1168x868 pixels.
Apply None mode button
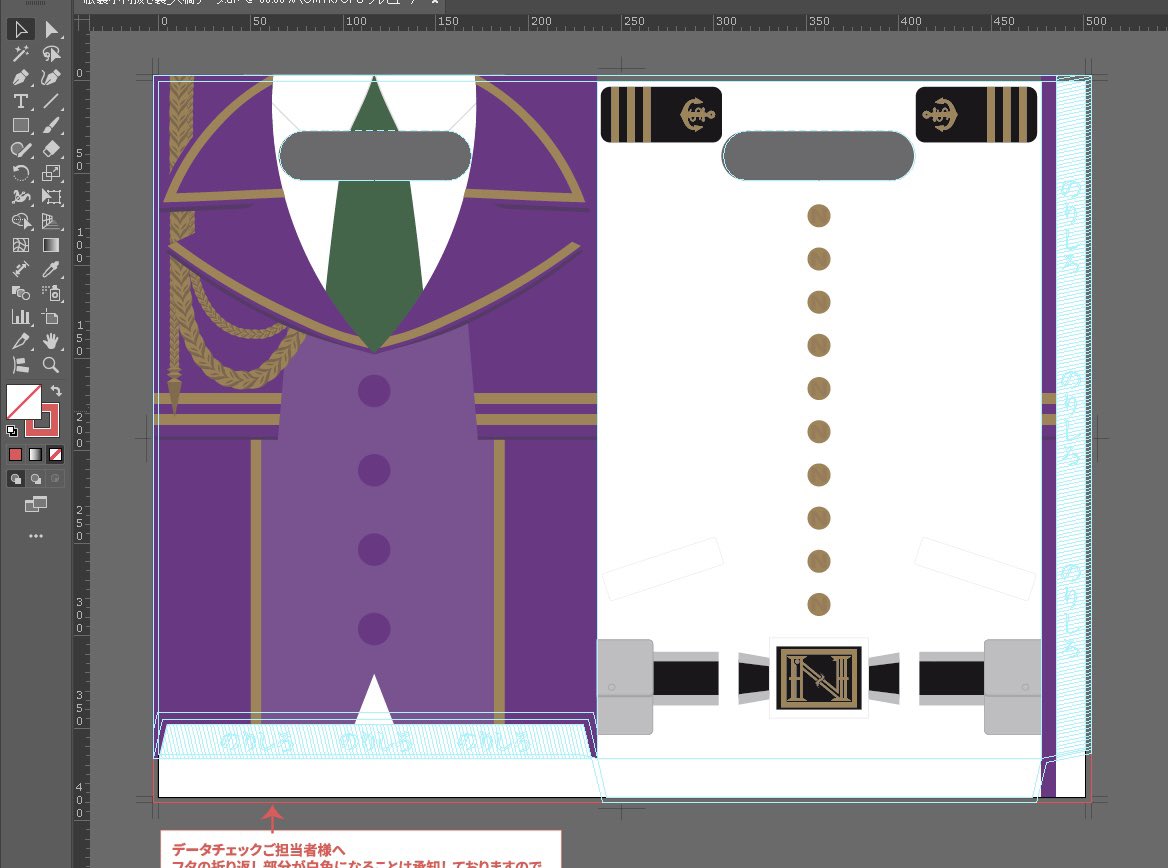(55, 454)
